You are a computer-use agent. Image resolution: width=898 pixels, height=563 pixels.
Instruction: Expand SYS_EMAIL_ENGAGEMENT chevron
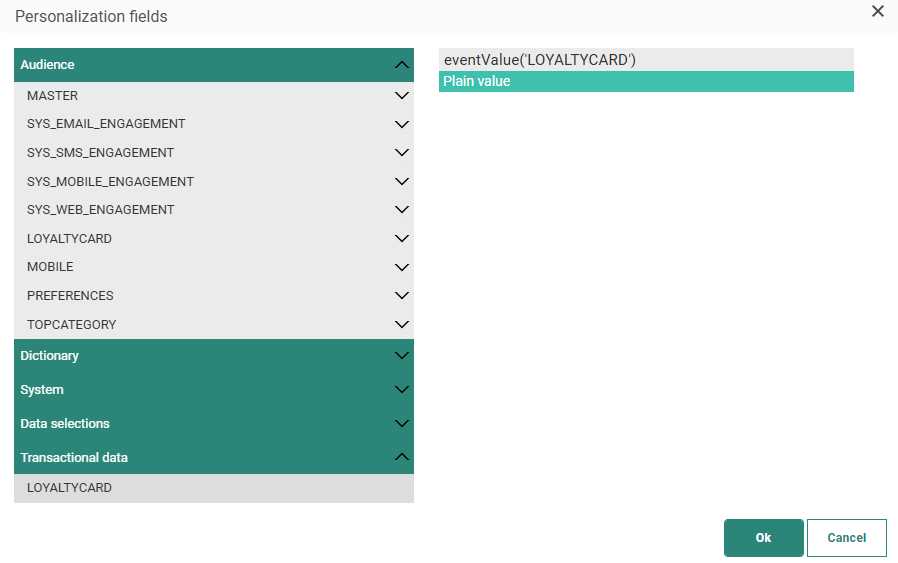tap(402, 124)
